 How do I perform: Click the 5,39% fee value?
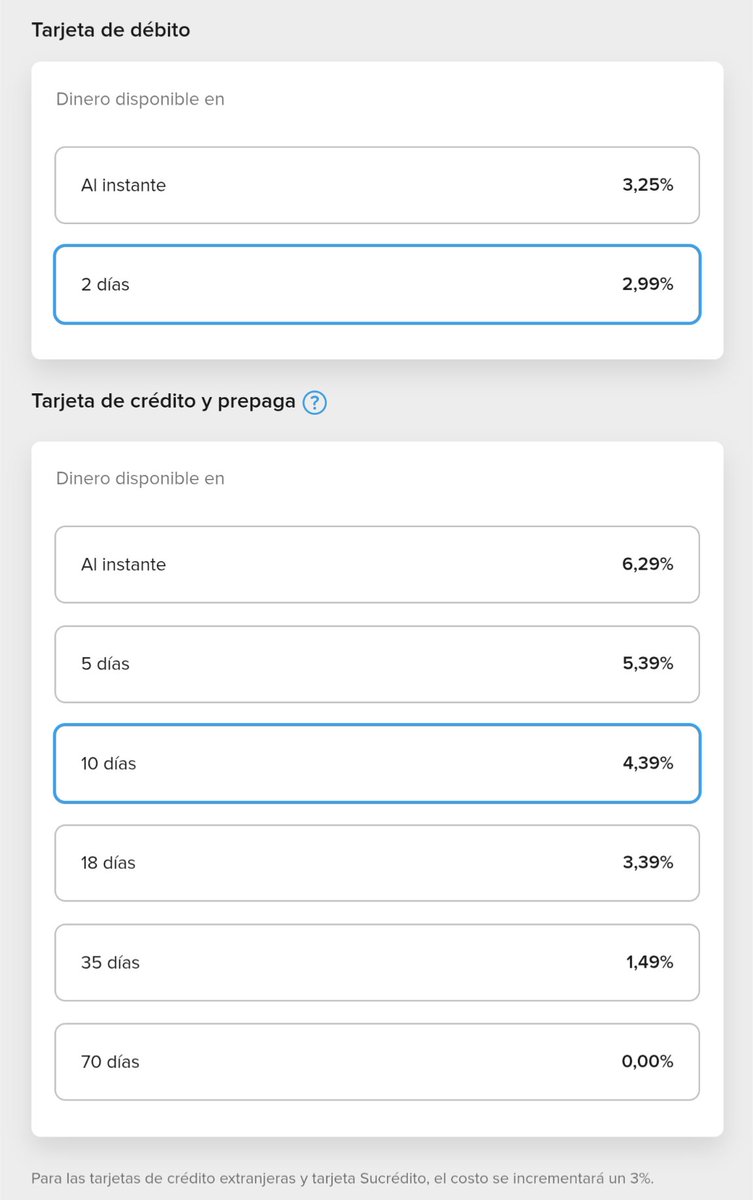647,664
